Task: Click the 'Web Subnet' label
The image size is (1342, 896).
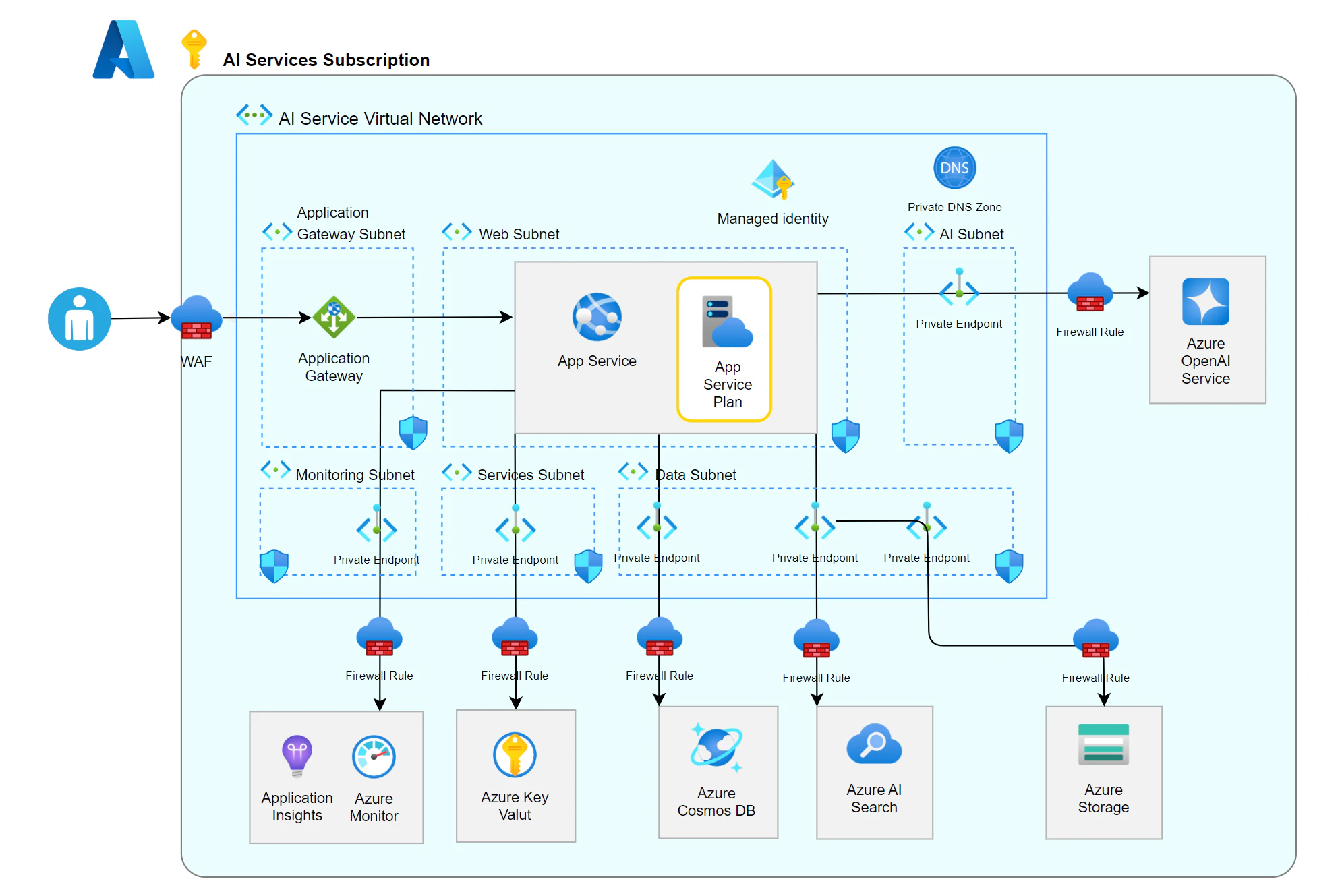Action: coord(519,234)
